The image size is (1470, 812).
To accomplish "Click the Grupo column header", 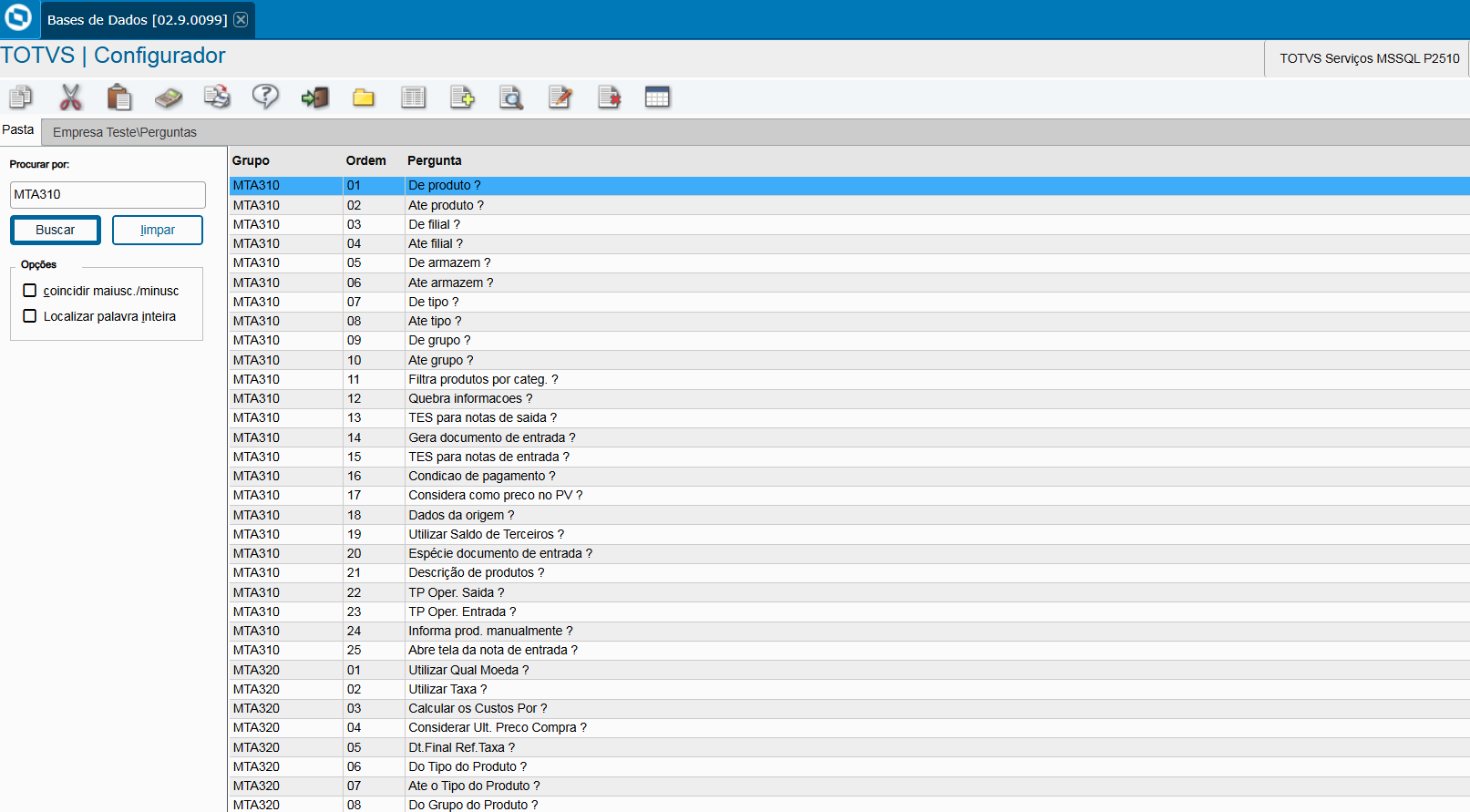I will tap(251, 160).
